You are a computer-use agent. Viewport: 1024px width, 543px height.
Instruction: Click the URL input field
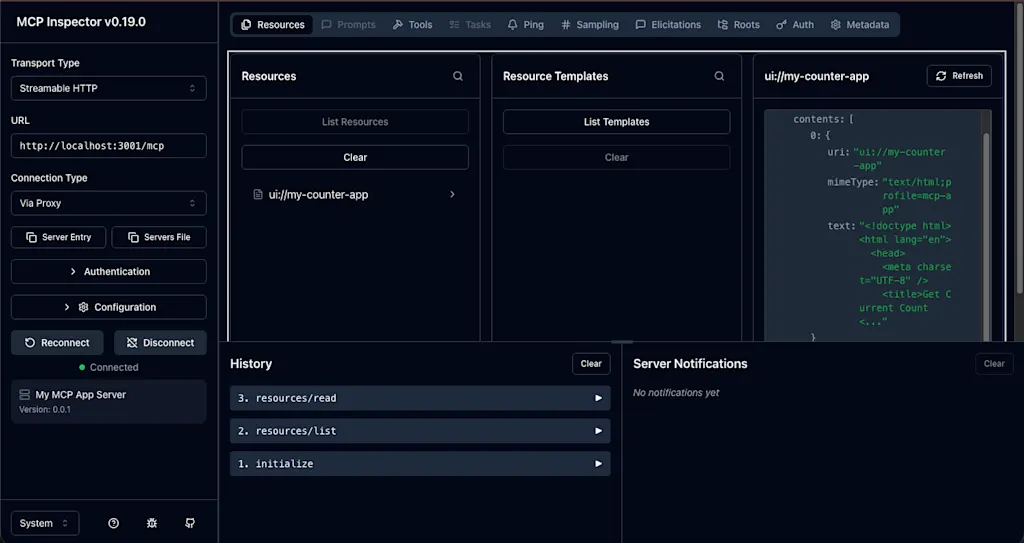click(x=108, y=146)
